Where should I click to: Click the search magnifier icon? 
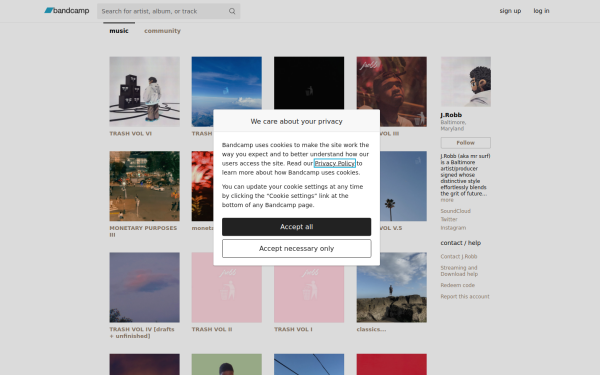(x=232, y=11)
